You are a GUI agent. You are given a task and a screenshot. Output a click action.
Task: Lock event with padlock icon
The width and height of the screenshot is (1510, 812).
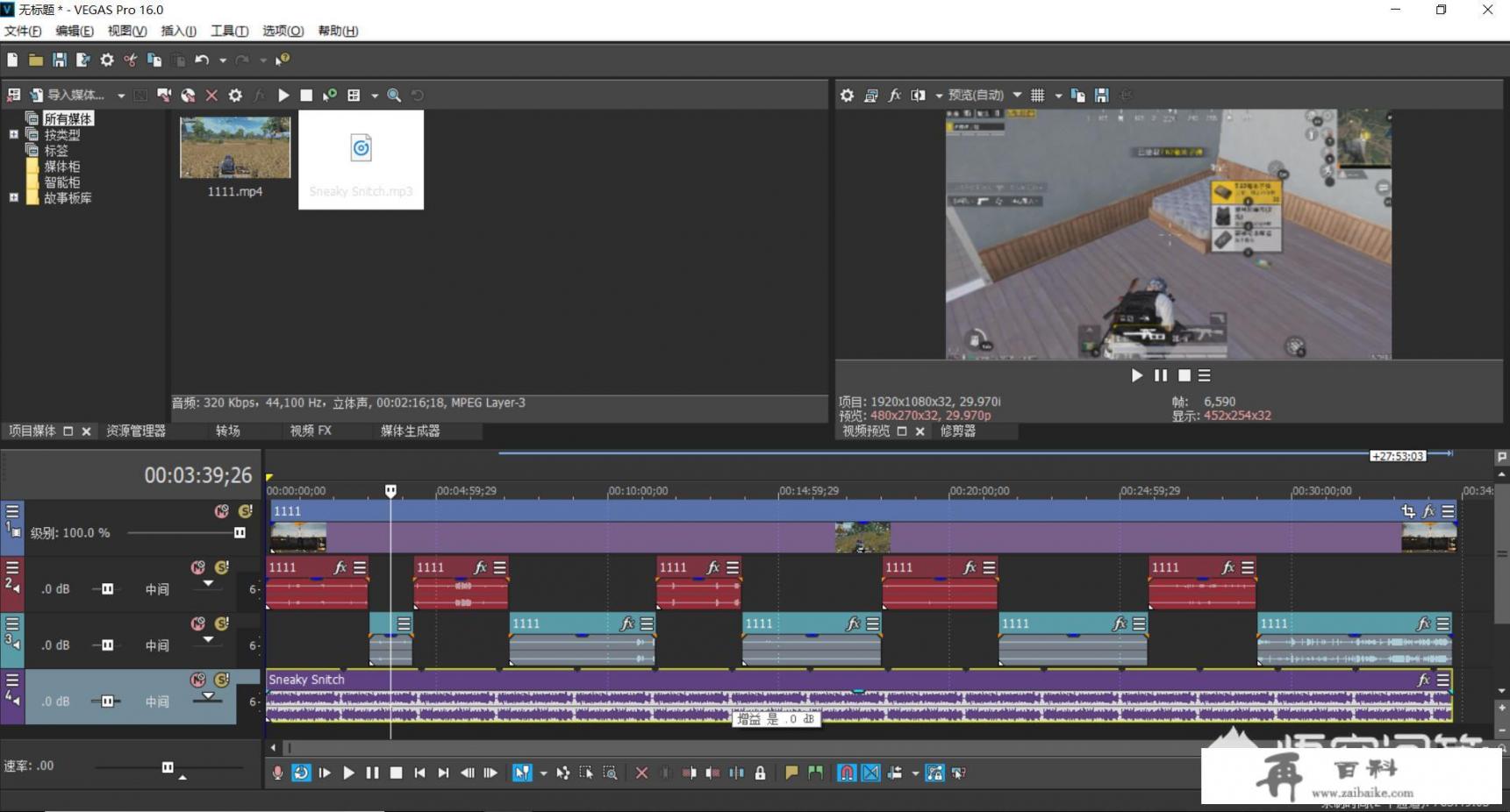click(761, 773)
